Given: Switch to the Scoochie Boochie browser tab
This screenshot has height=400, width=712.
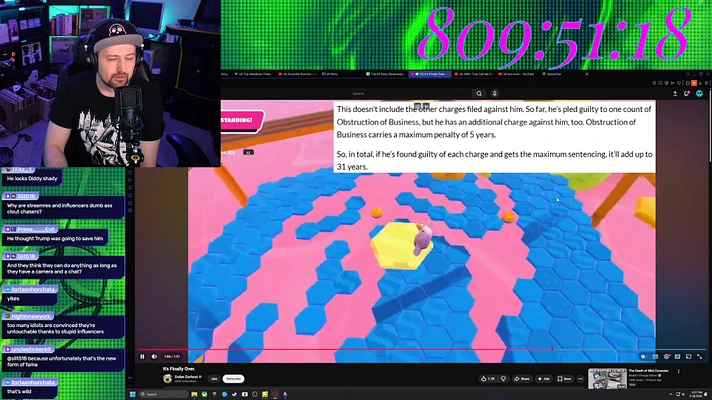Looking at the screenshot, I should (296, 74).
